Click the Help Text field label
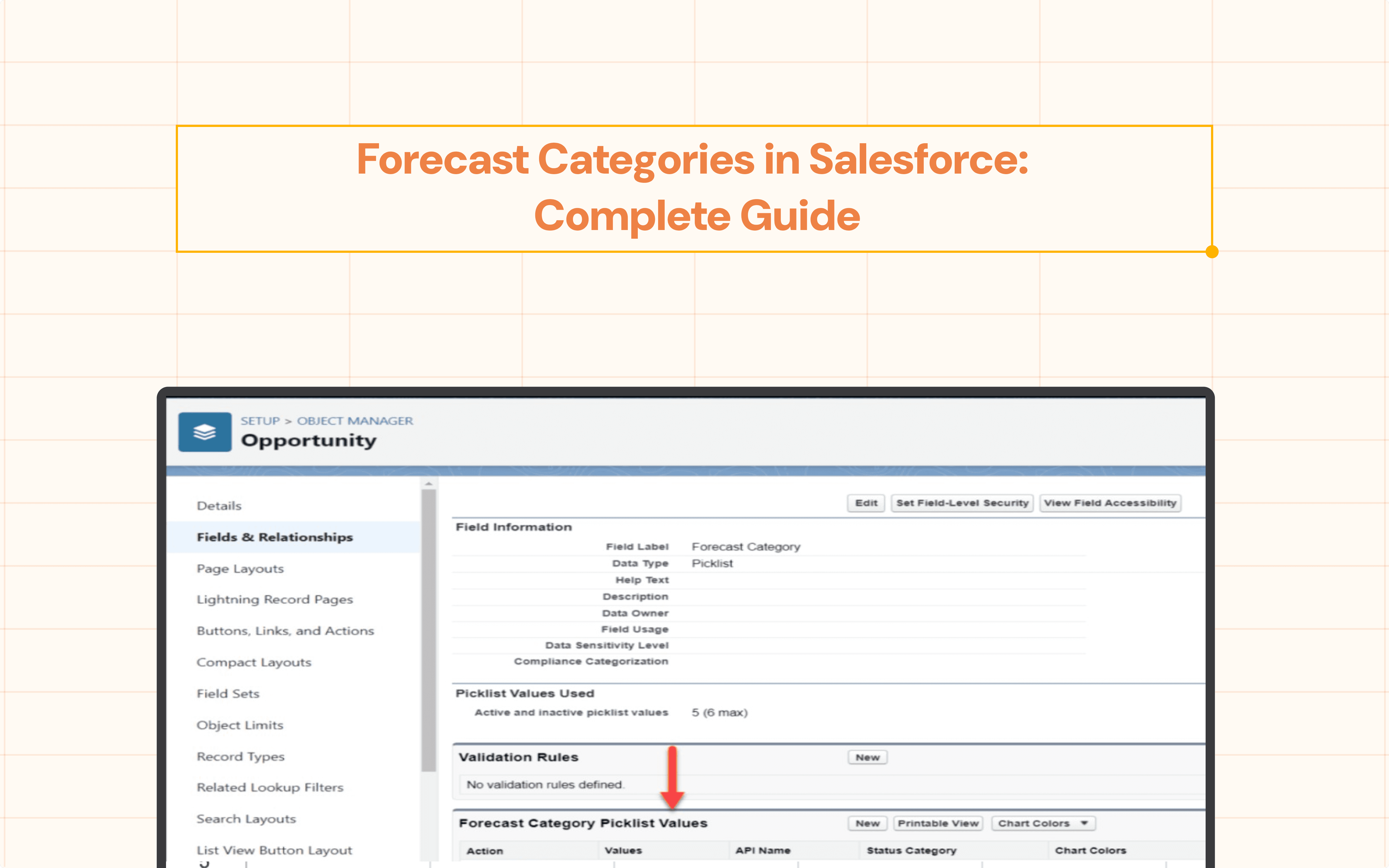Screen dimensions: 1389x868 click(642, 580)
